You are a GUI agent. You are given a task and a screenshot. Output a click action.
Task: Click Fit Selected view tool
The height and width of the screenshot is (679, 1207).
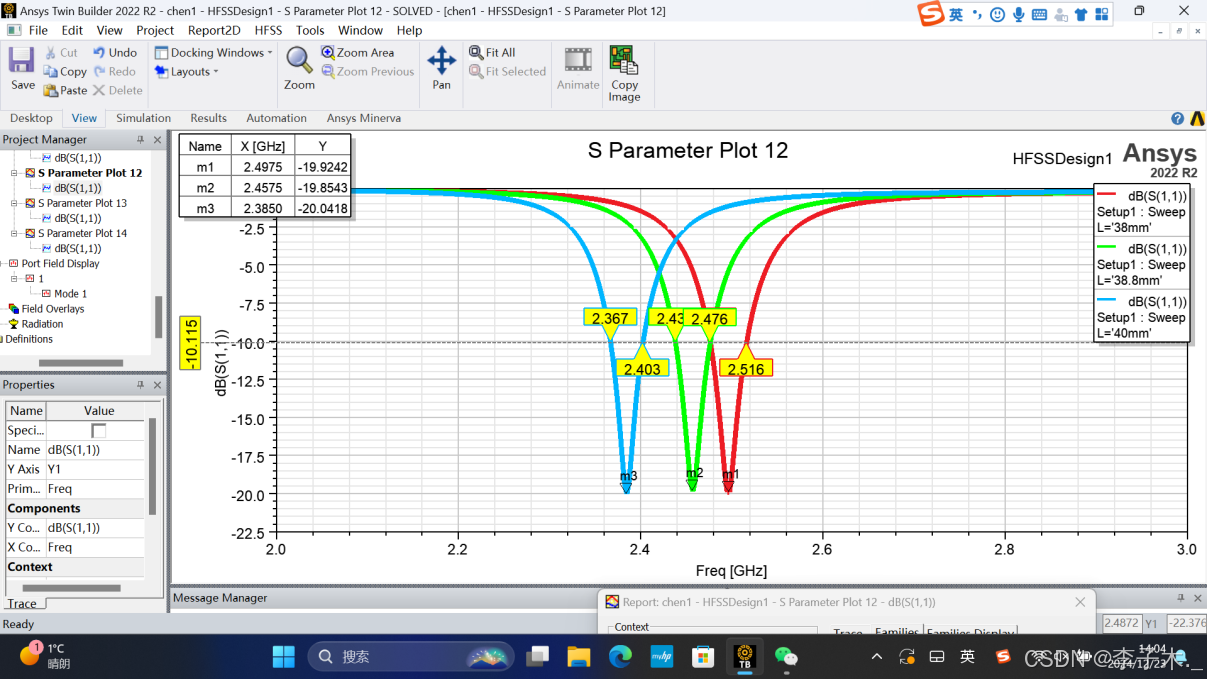508,72
